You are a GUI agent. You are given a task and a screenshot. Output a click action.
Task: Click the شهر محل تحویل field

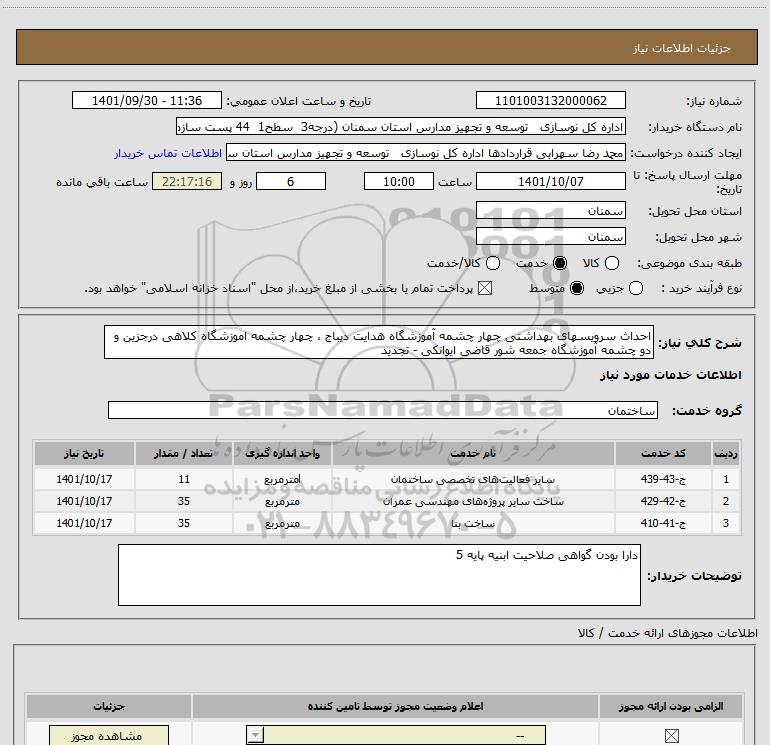click(550, 236)
